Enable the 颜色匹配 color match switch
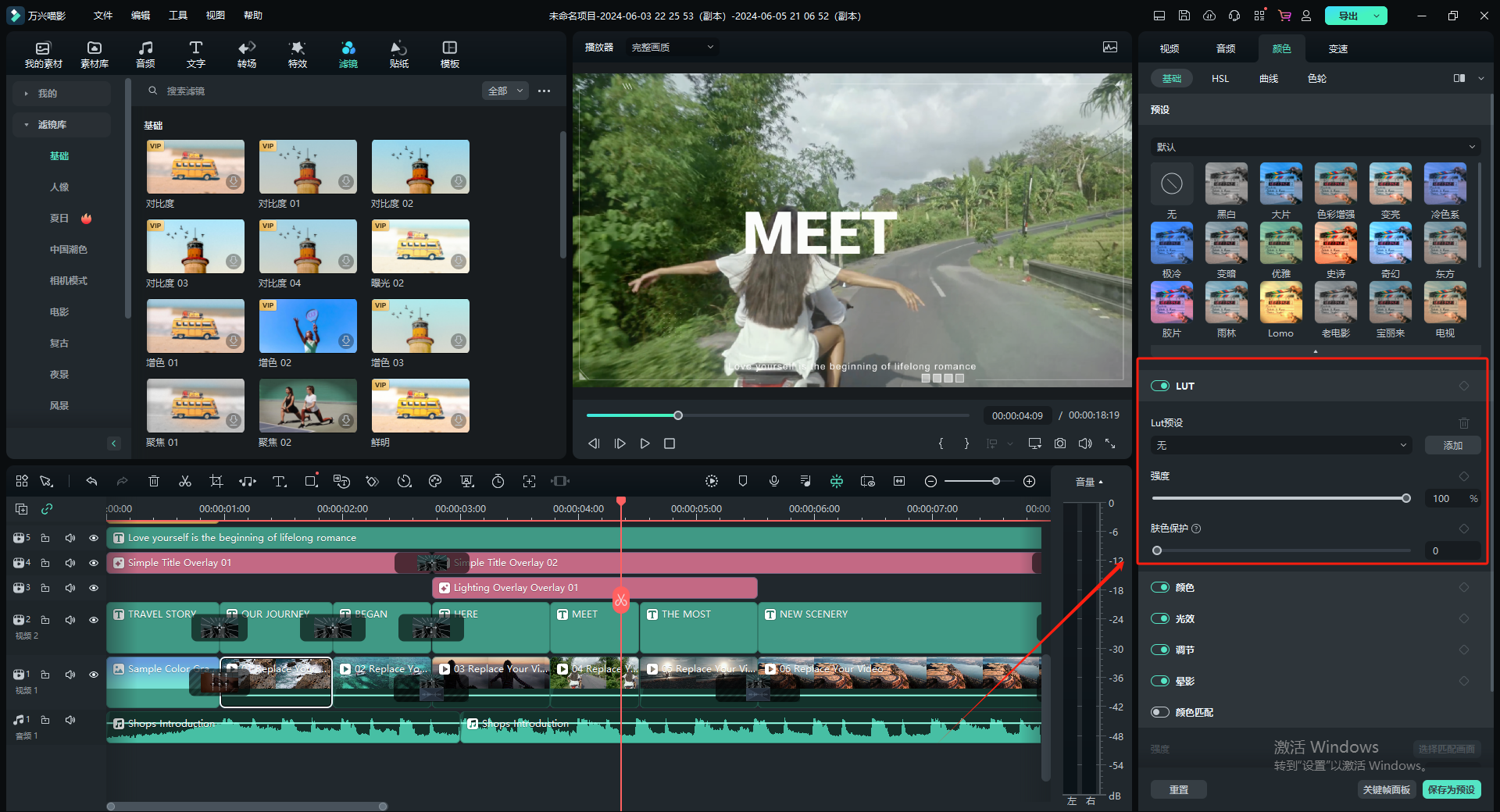The height and width of the screenshot is (812, 1500). 1160,712
